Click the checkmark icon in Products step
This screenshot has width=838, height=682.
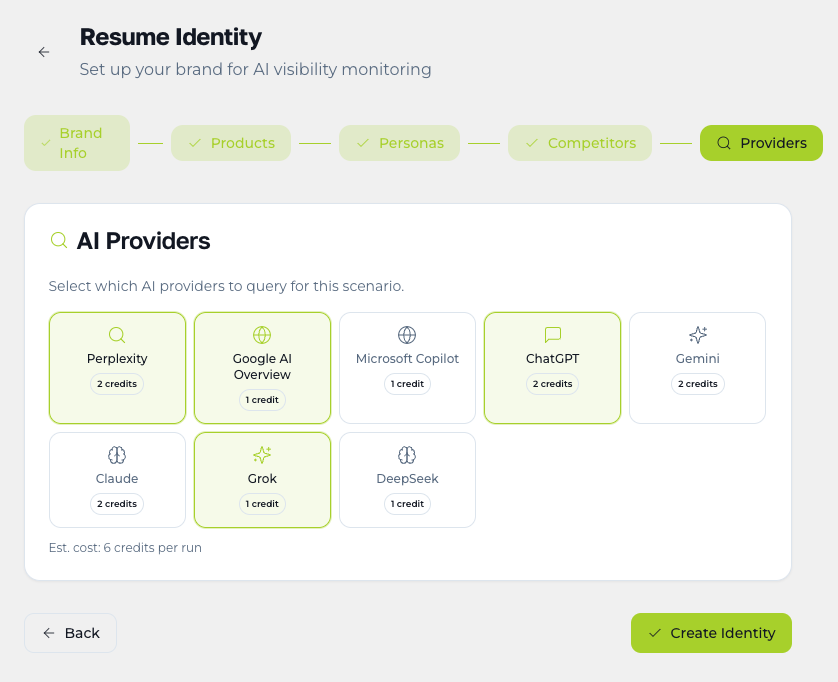[x=195, y=143]
